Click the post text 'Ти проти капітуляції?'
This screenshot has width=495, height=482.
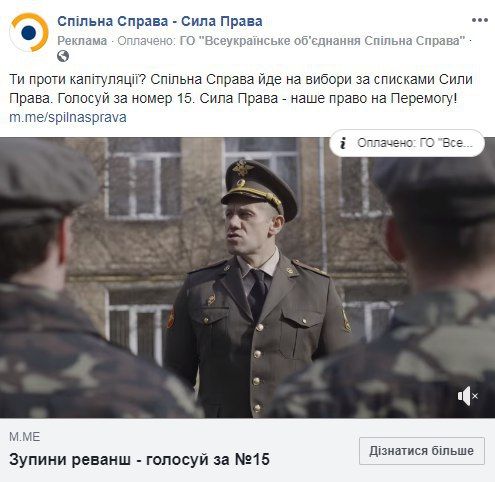pos(78,80)
